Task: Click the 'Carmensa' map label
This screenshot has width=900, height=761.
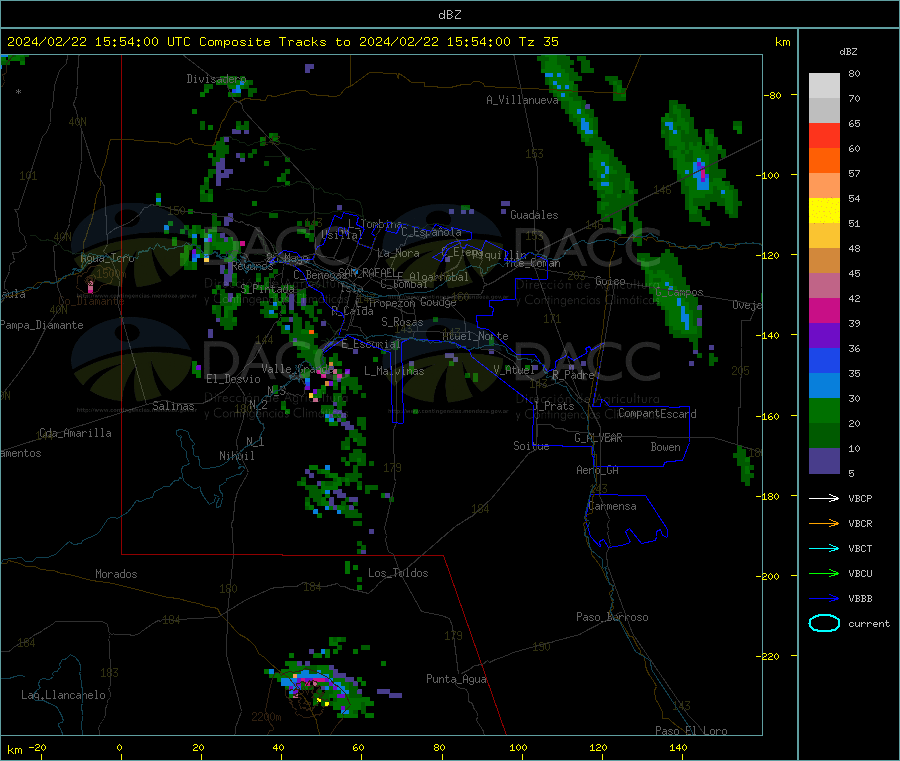Action: point(612,506)
